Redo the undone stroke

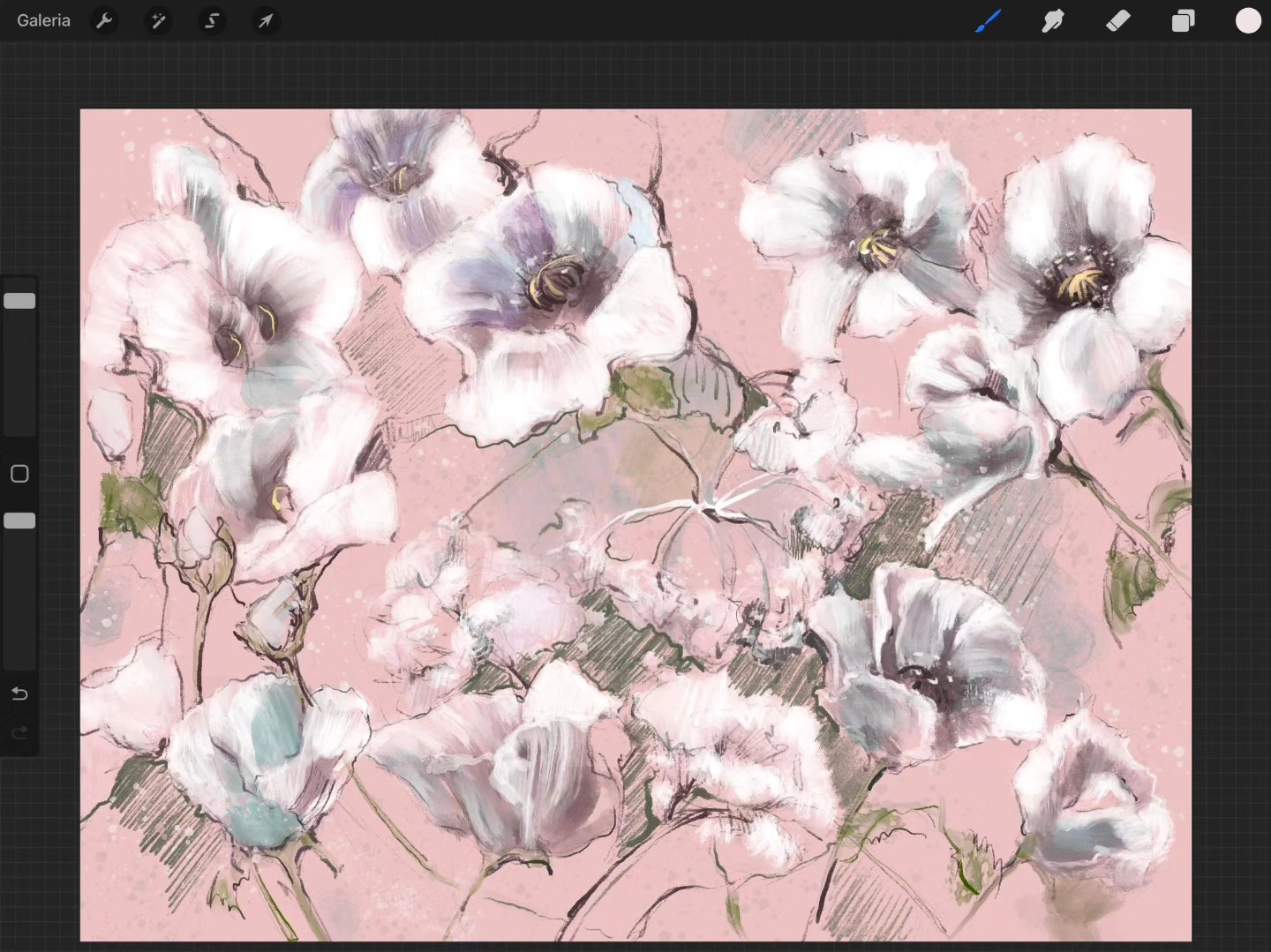(19, 732)
